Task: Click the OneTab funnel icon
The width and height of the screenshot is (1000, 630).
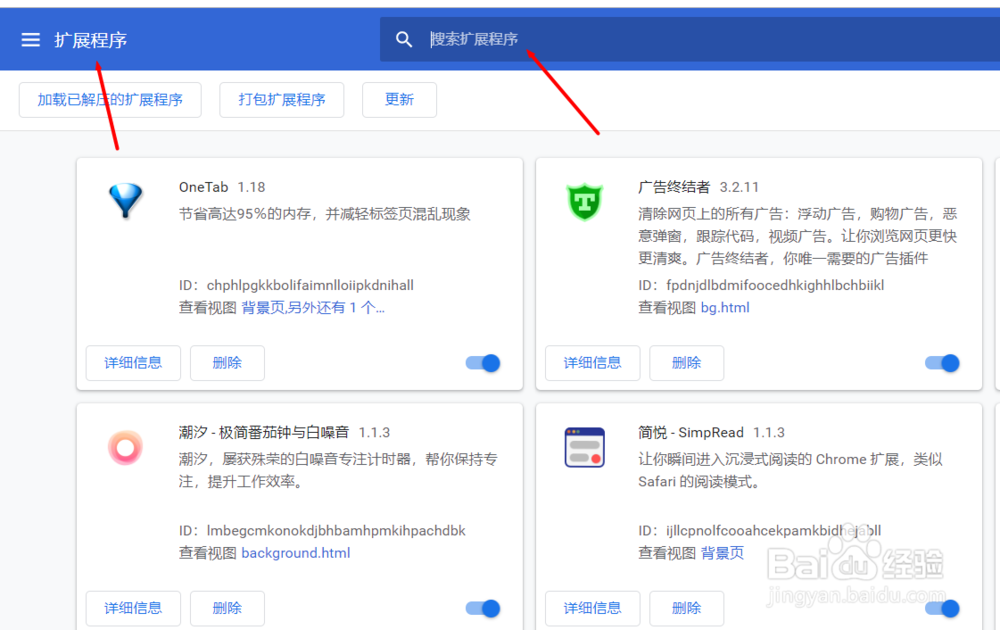Action: tap(126, 201)
